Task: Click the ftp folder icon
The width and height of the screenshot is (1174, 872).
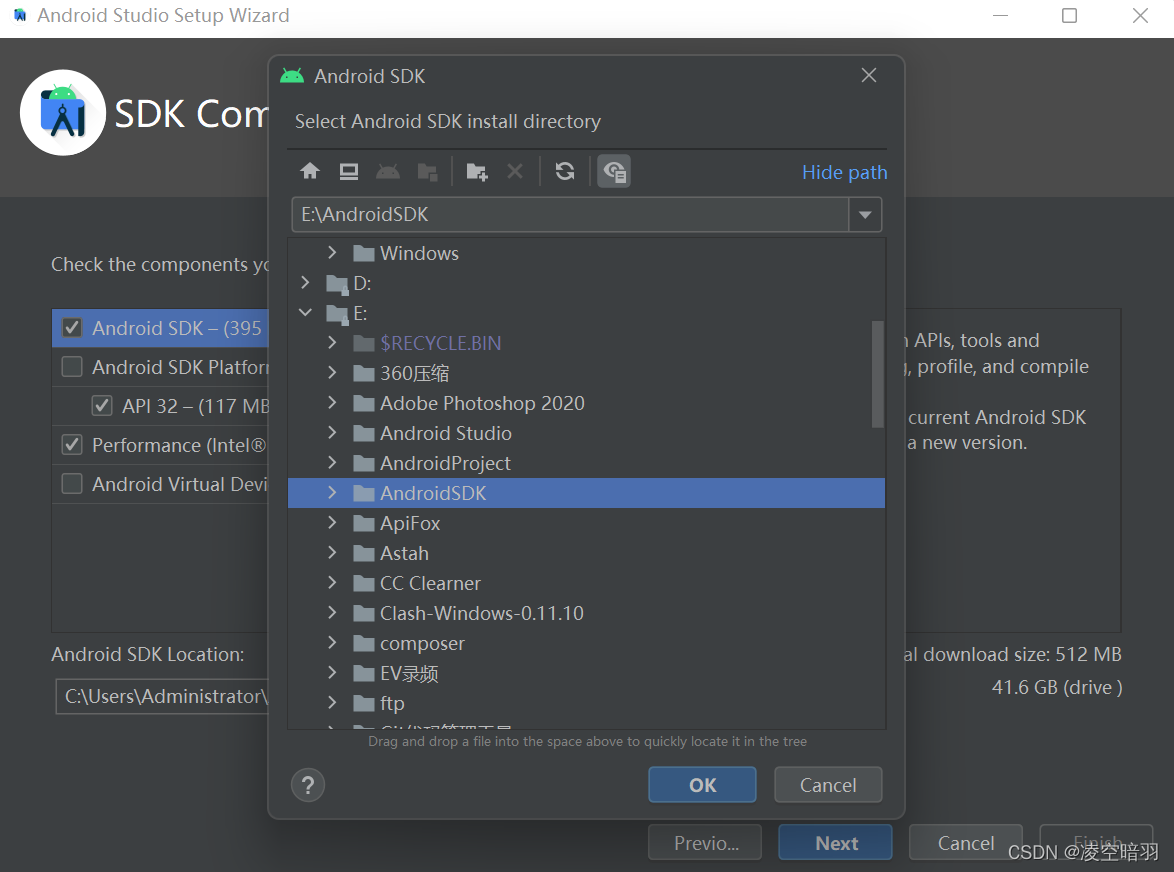Action: click(x=364, y=703)
